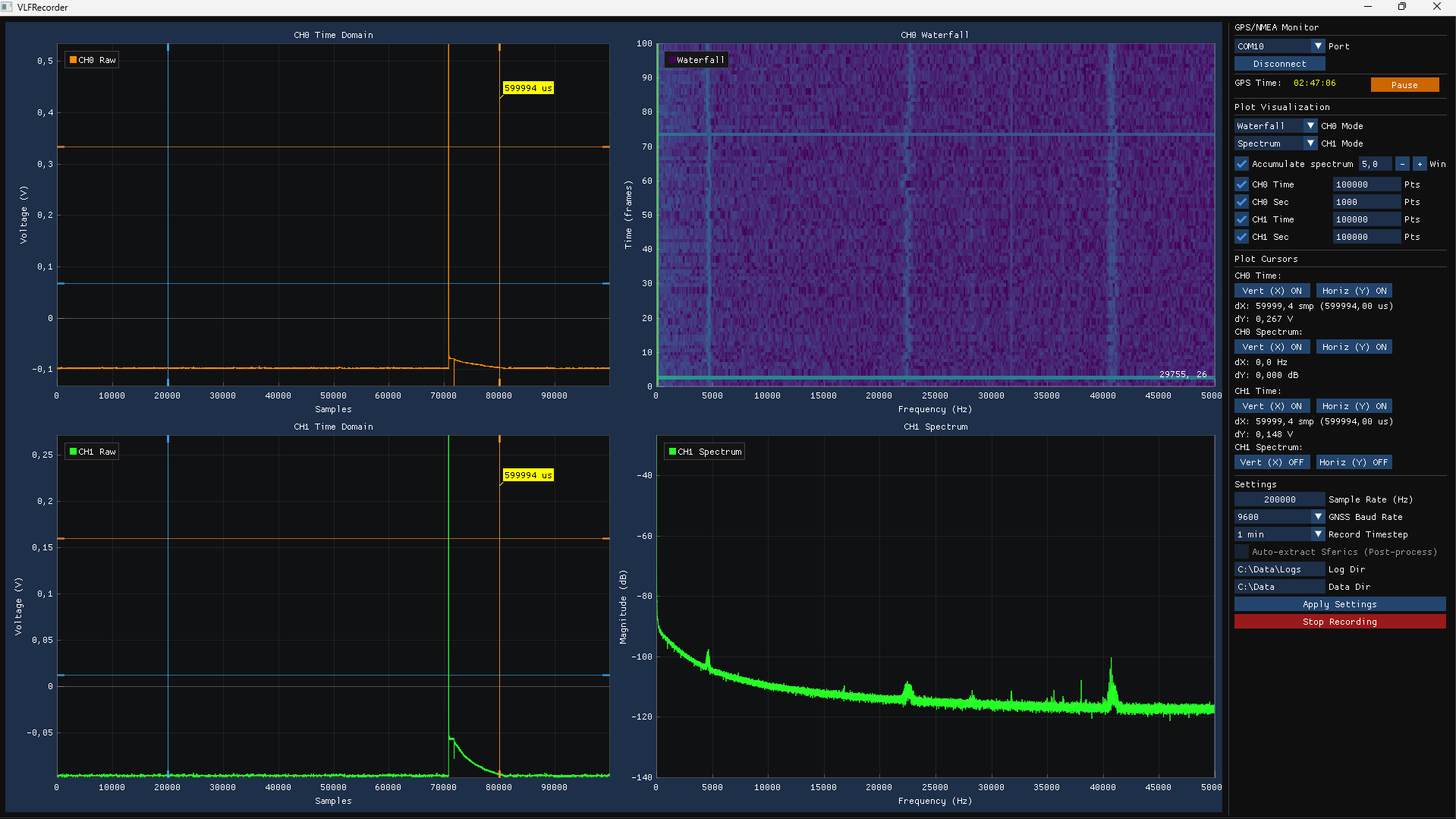Screen dimensions: 1456x819
Task: Click the accumulate window value field 5,0
Action: pyautogui.click(x=1375, y=164)
